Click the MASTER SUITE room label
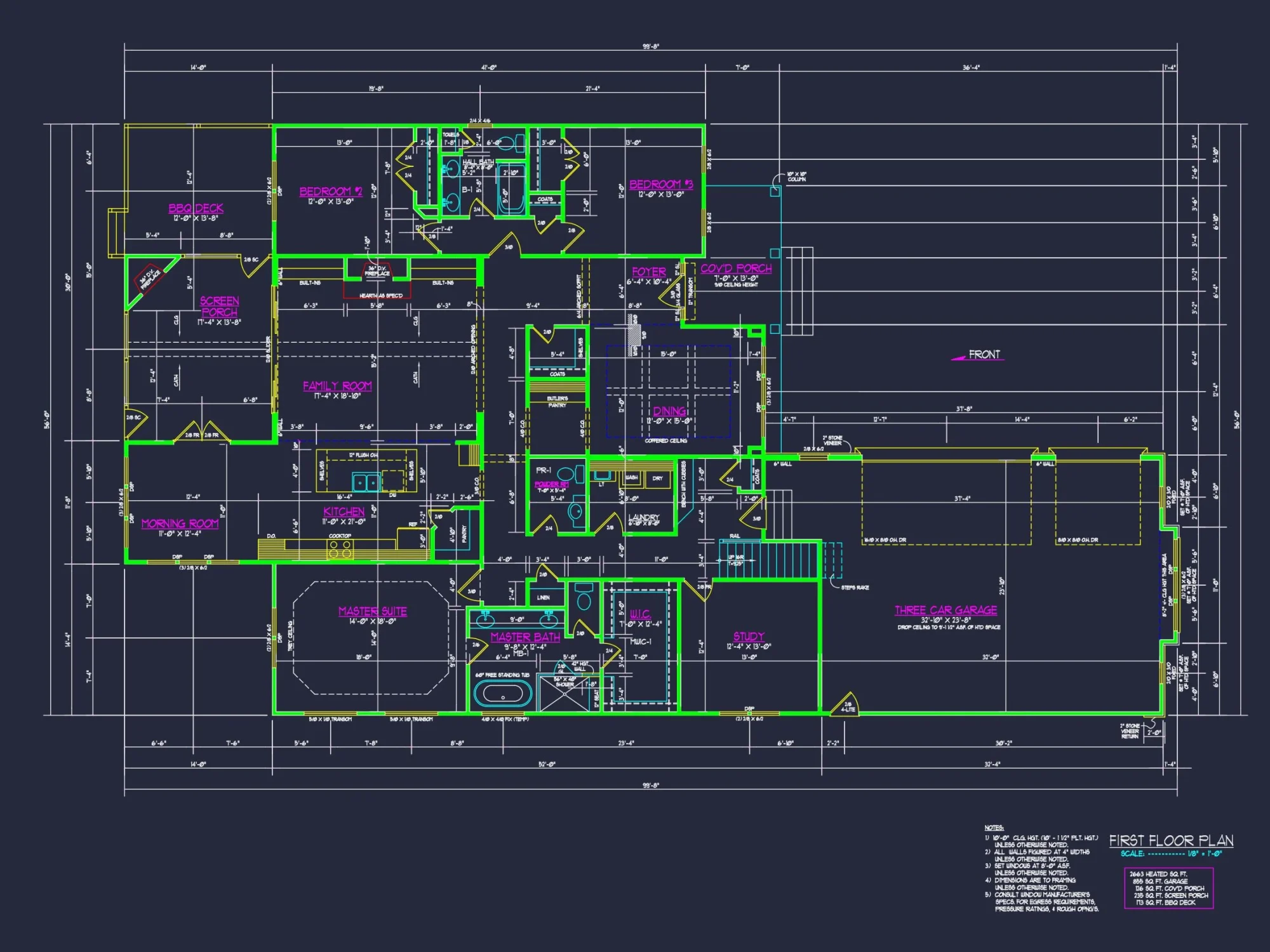 [373, 611]
